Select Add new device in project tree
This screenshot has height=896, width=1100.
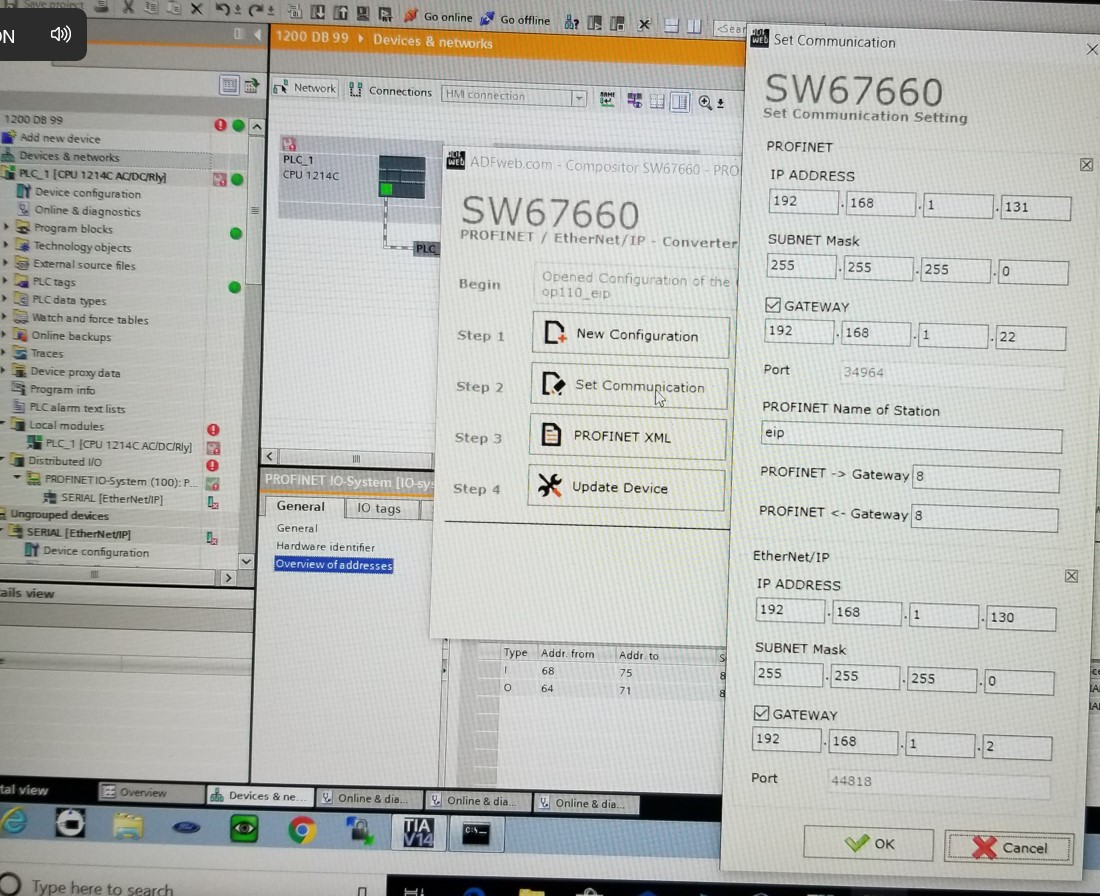(60, 138)
